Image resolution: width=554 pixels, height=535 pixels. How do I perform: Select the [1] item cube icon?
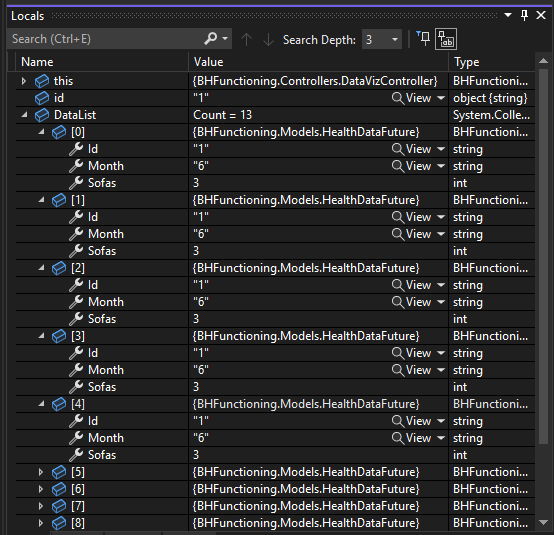59,200
